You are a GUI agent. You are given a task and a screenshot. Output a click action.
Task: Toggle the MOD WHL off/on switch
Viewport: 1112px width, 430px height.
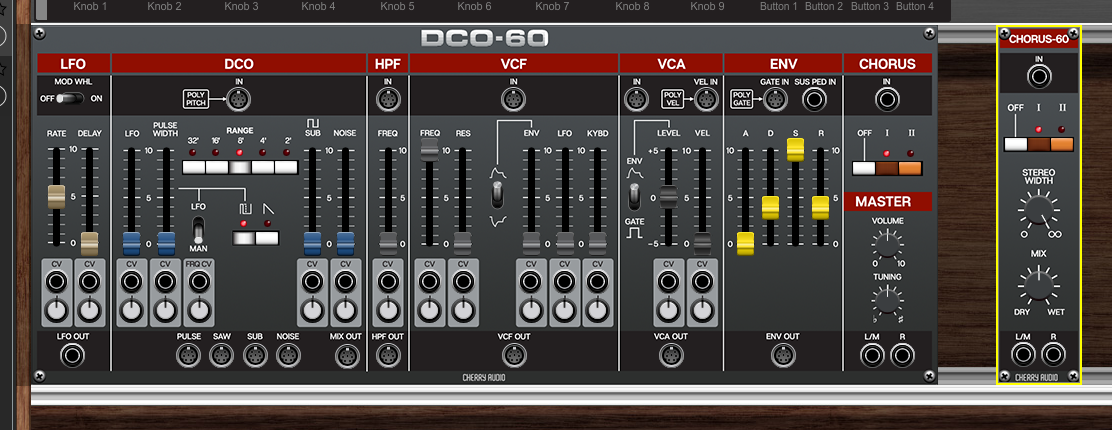[x=70, y=99]
